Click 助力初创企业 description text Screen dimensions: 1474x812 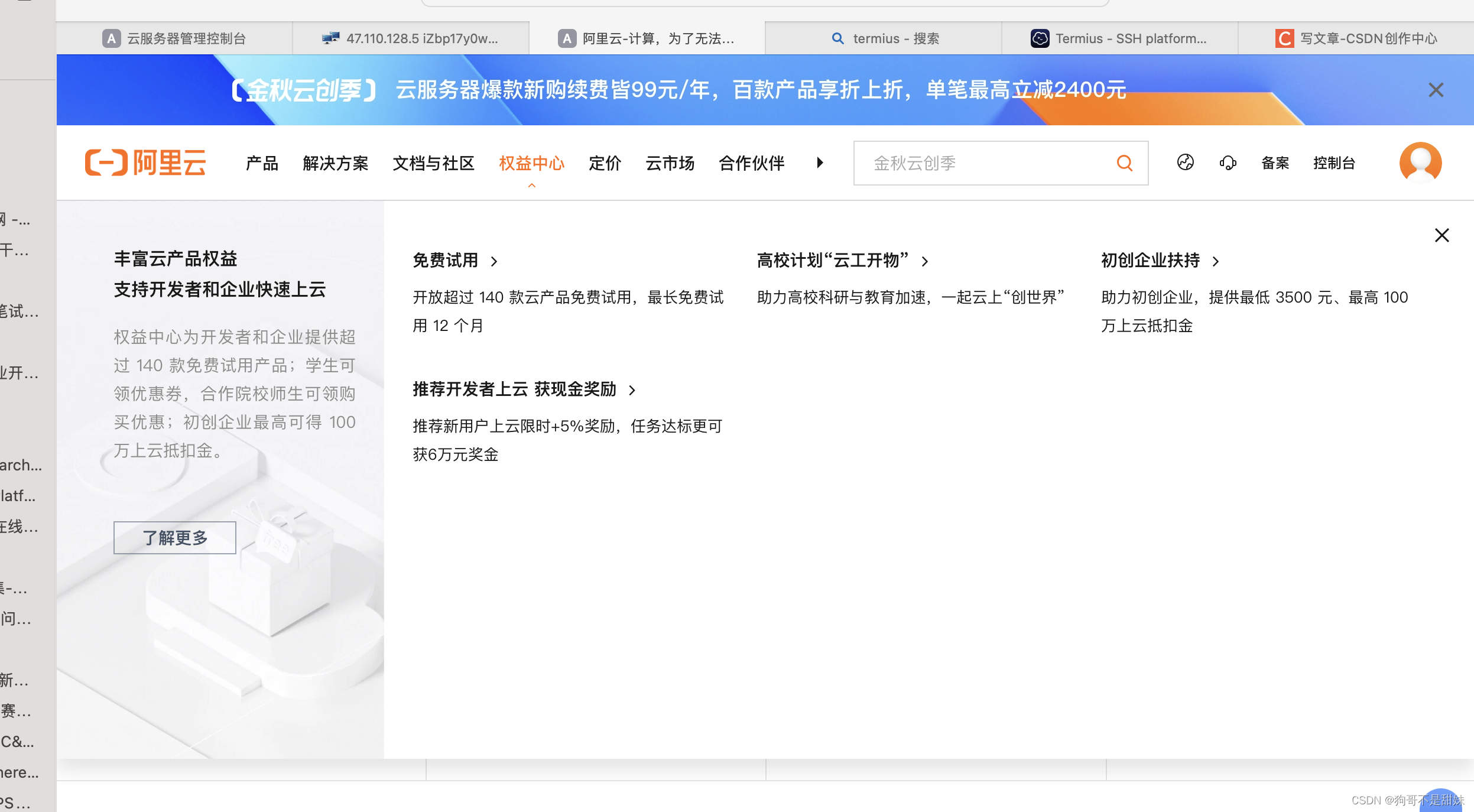coord(1254,311)
